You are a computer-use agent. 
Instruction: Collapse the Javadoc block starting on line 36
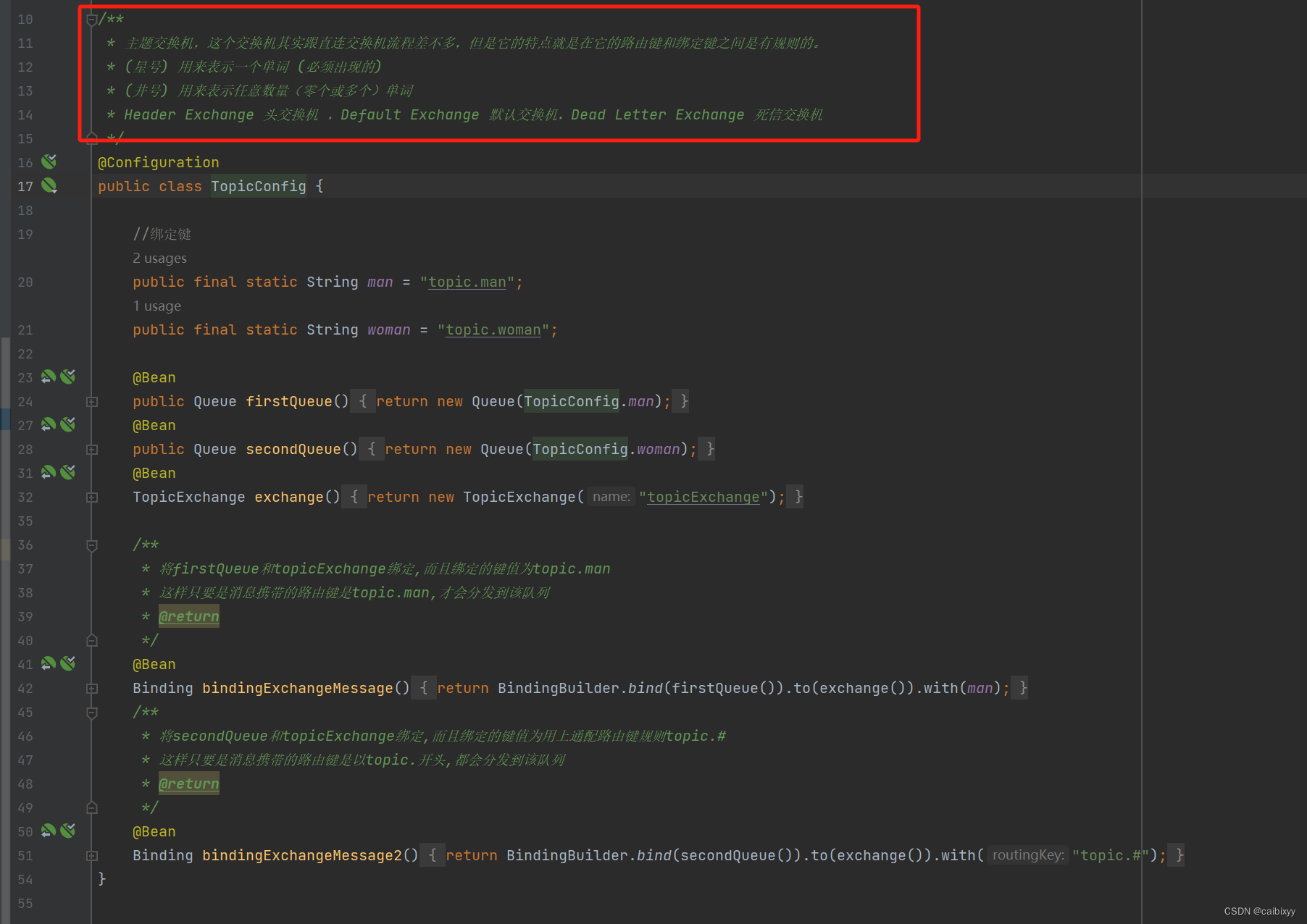(x=92, y=545)
